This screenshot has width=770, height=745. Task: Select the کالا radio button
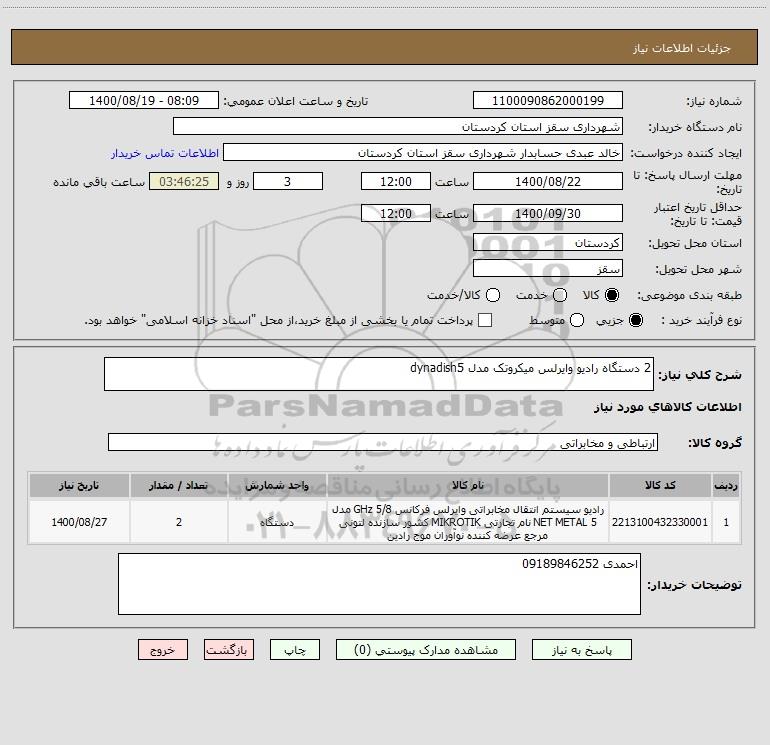click(612, 295)
